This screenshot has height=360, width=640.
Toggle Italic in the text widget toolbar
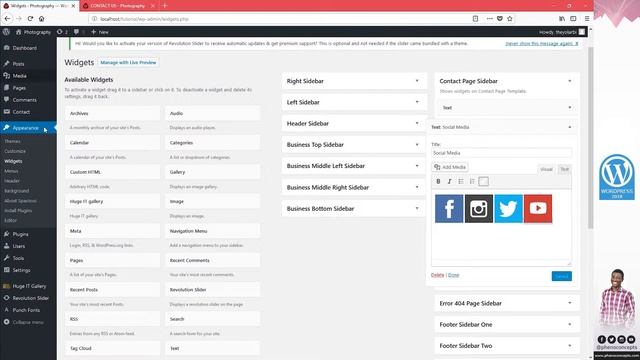click(x=449, y=181)
